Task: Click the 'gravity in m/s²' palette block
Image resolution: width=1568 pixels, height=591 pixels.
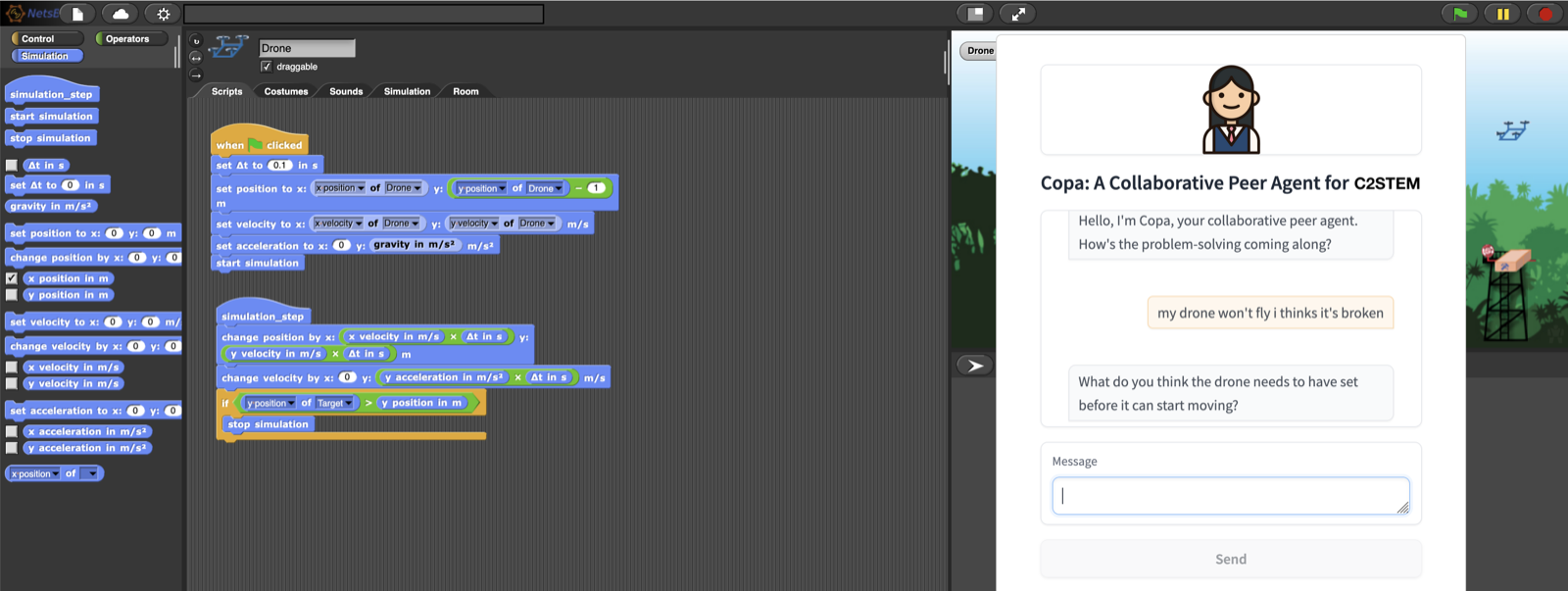Action: pos(51,206)
